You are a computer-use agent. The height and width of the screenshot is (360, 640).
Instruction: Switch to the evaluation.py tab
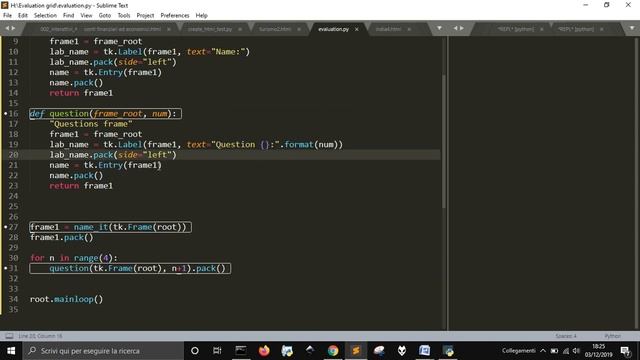point(333,29)
